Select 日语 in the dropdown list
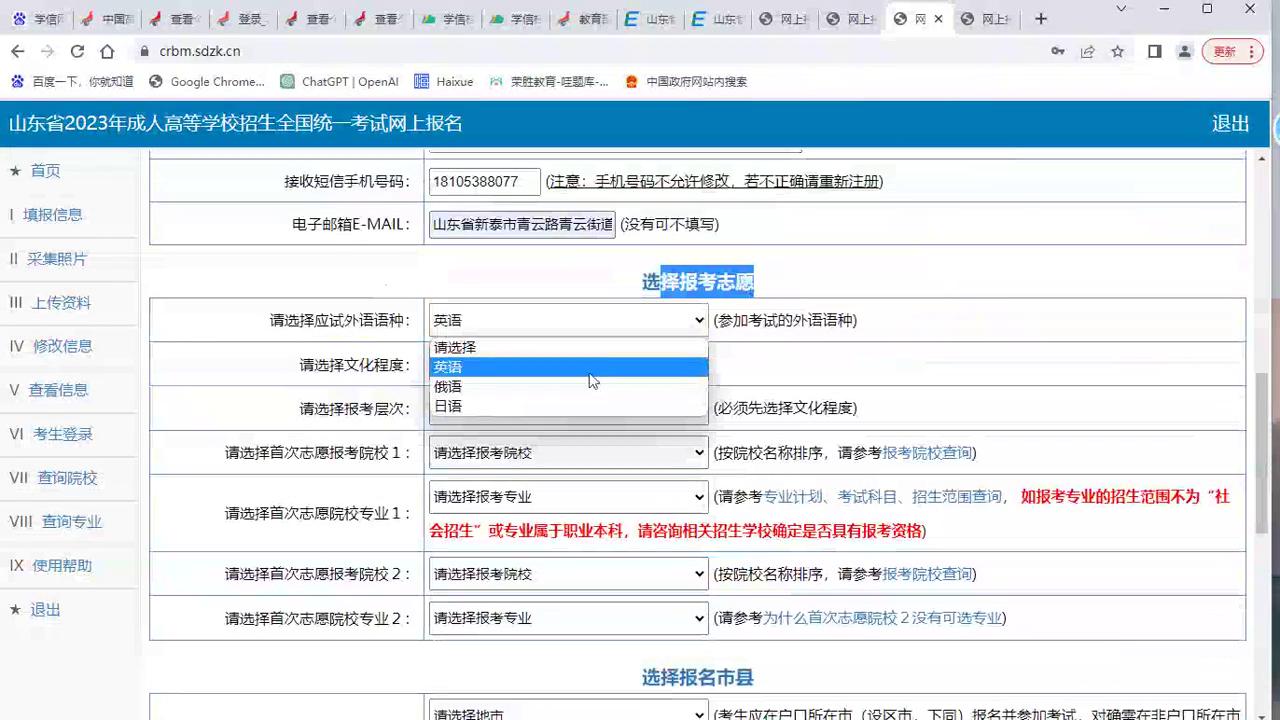 click(568, 406)
